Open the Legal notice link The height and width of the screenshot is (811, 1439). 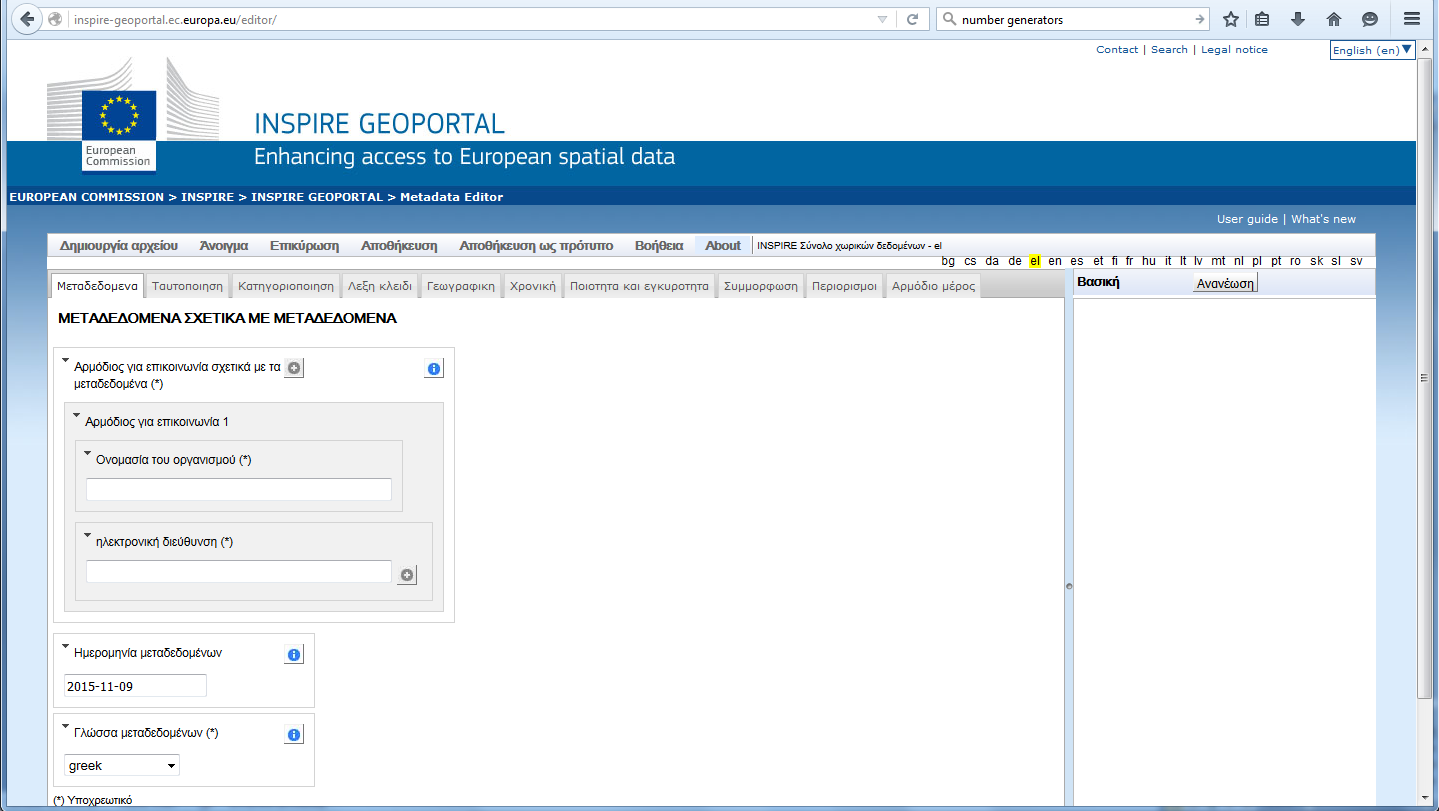click(1234, 49)
